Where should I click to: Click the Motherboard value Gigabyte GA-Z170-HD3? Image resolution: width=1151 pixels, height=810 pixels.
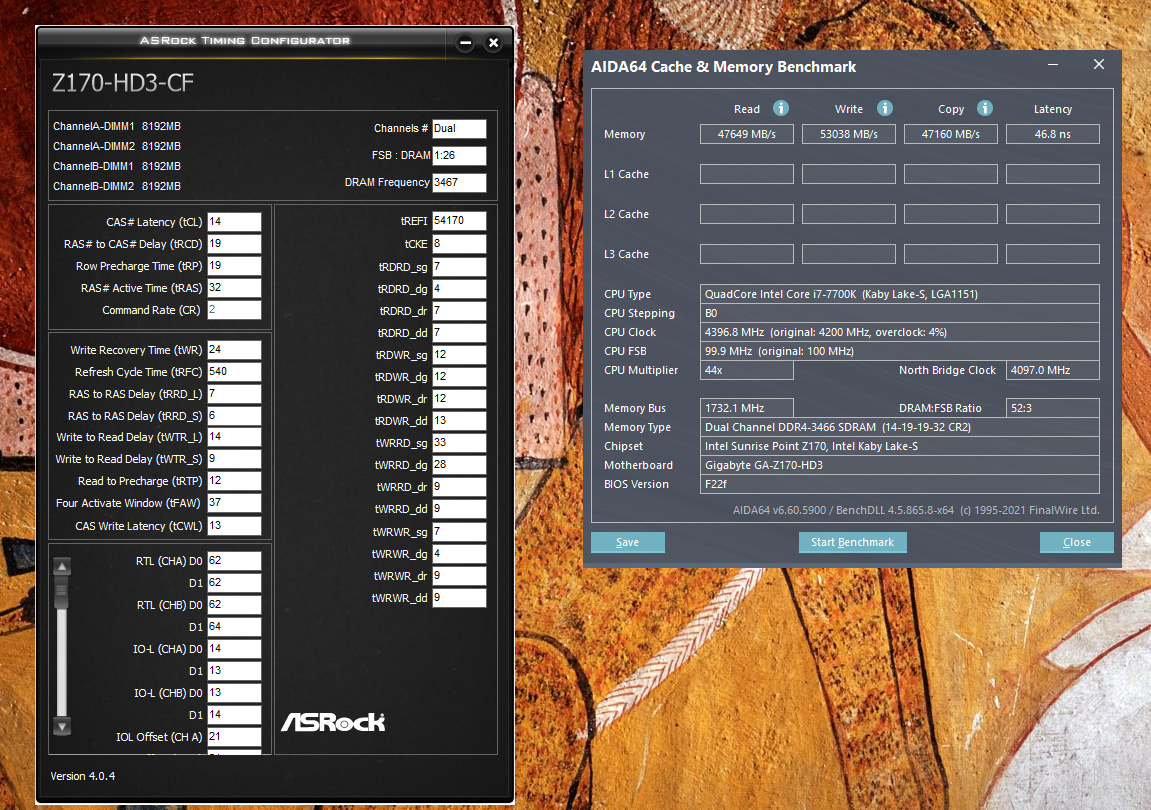[900, 466]
